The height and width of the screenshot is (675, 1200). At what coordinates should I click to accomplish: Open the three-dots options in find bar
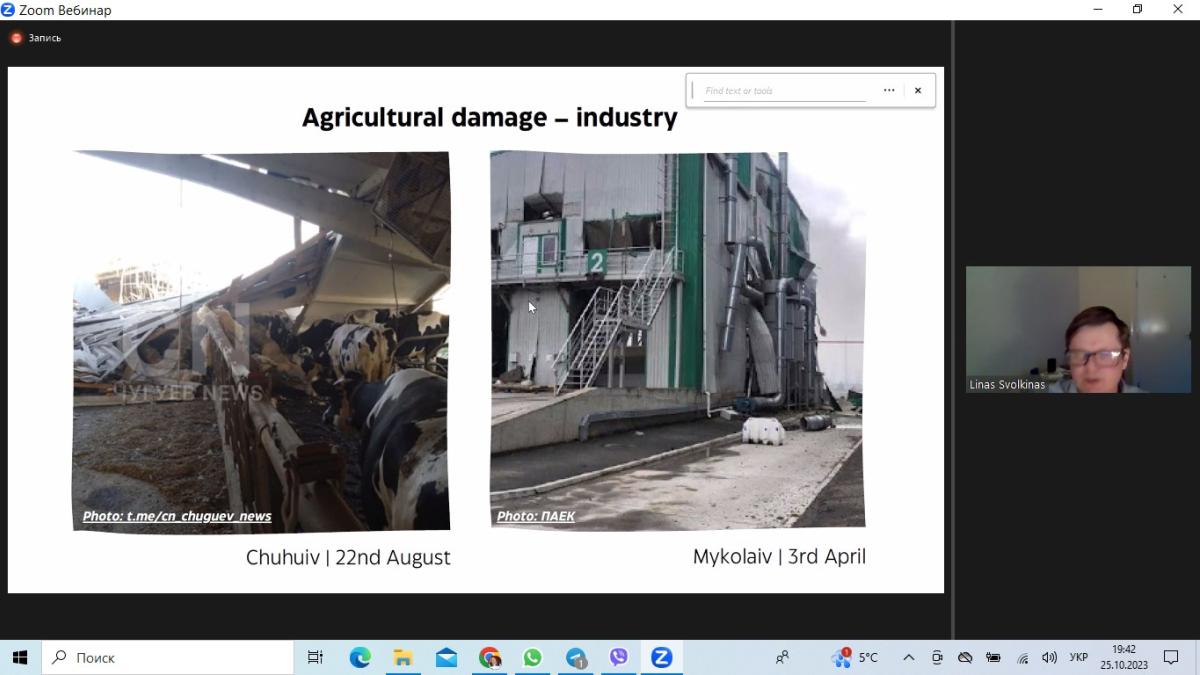tap(889, 90)
